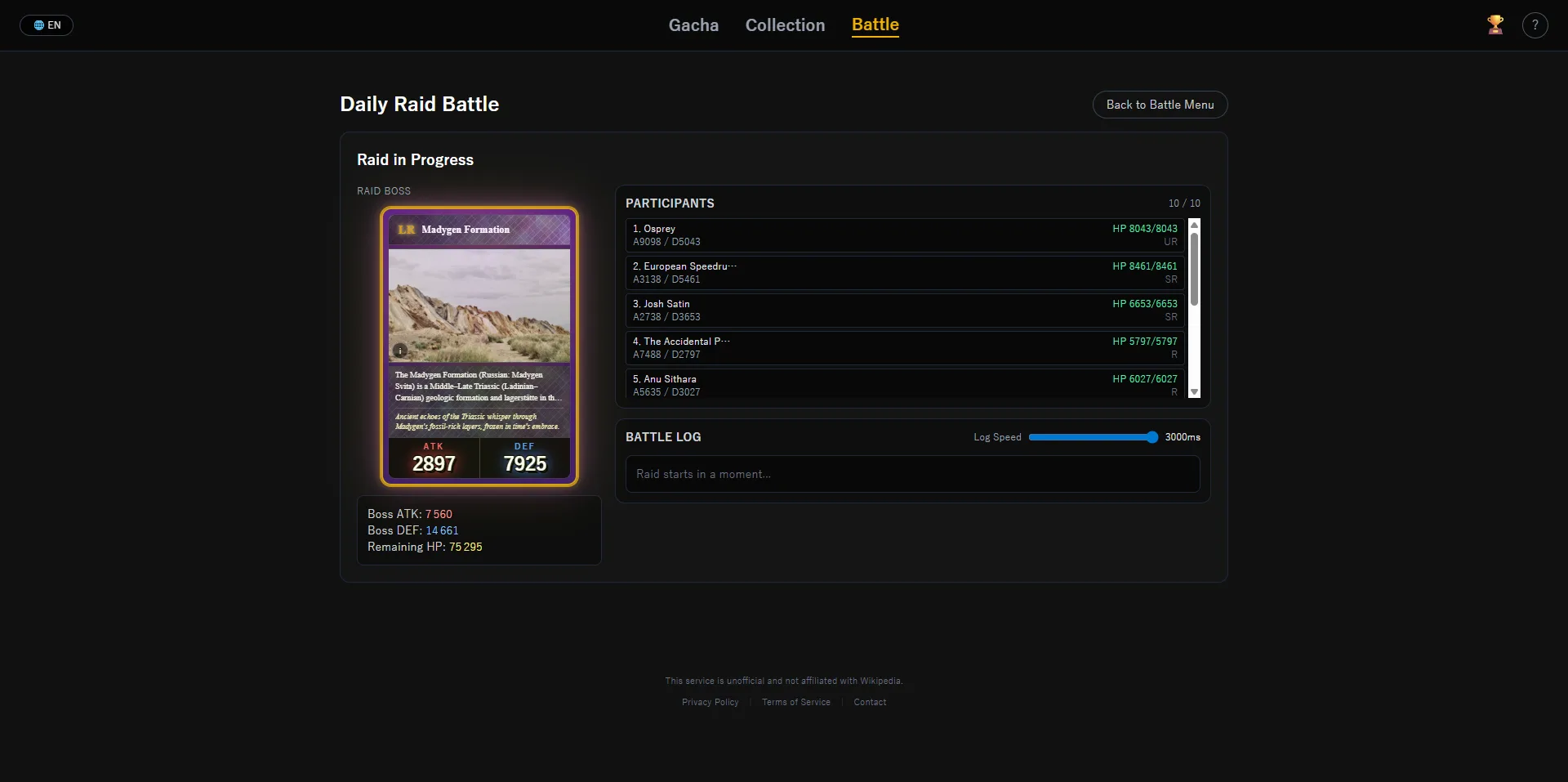
Task: Click the Log Speed slider handle
Action: 1151,437
